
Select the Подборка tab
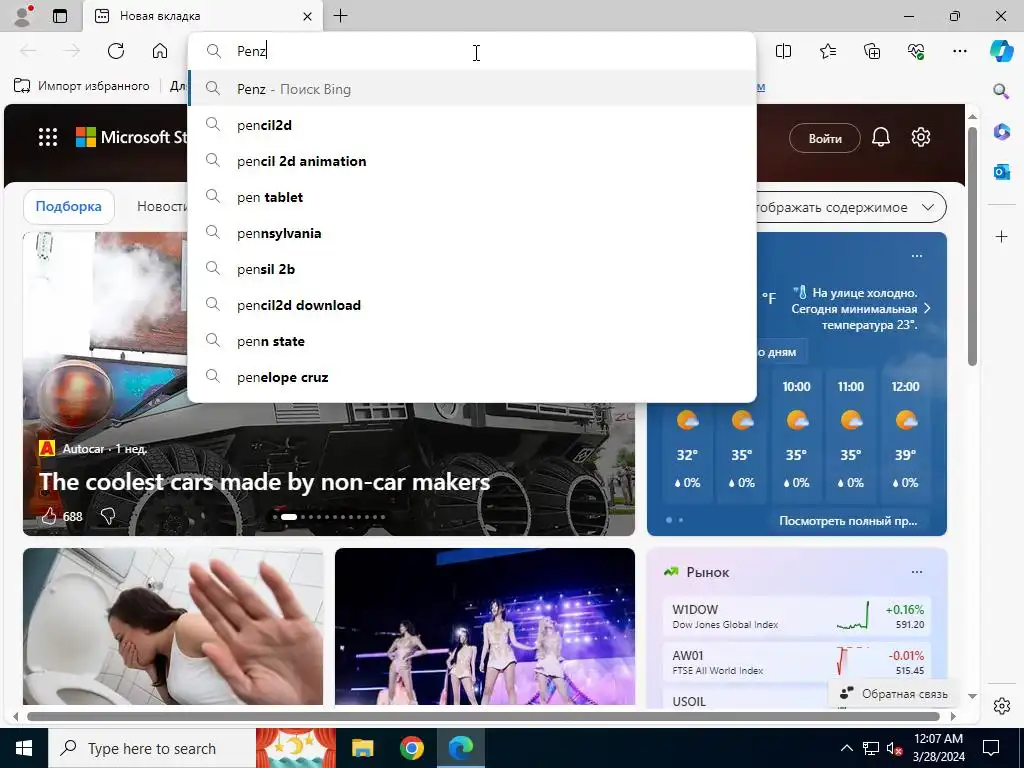69,206
